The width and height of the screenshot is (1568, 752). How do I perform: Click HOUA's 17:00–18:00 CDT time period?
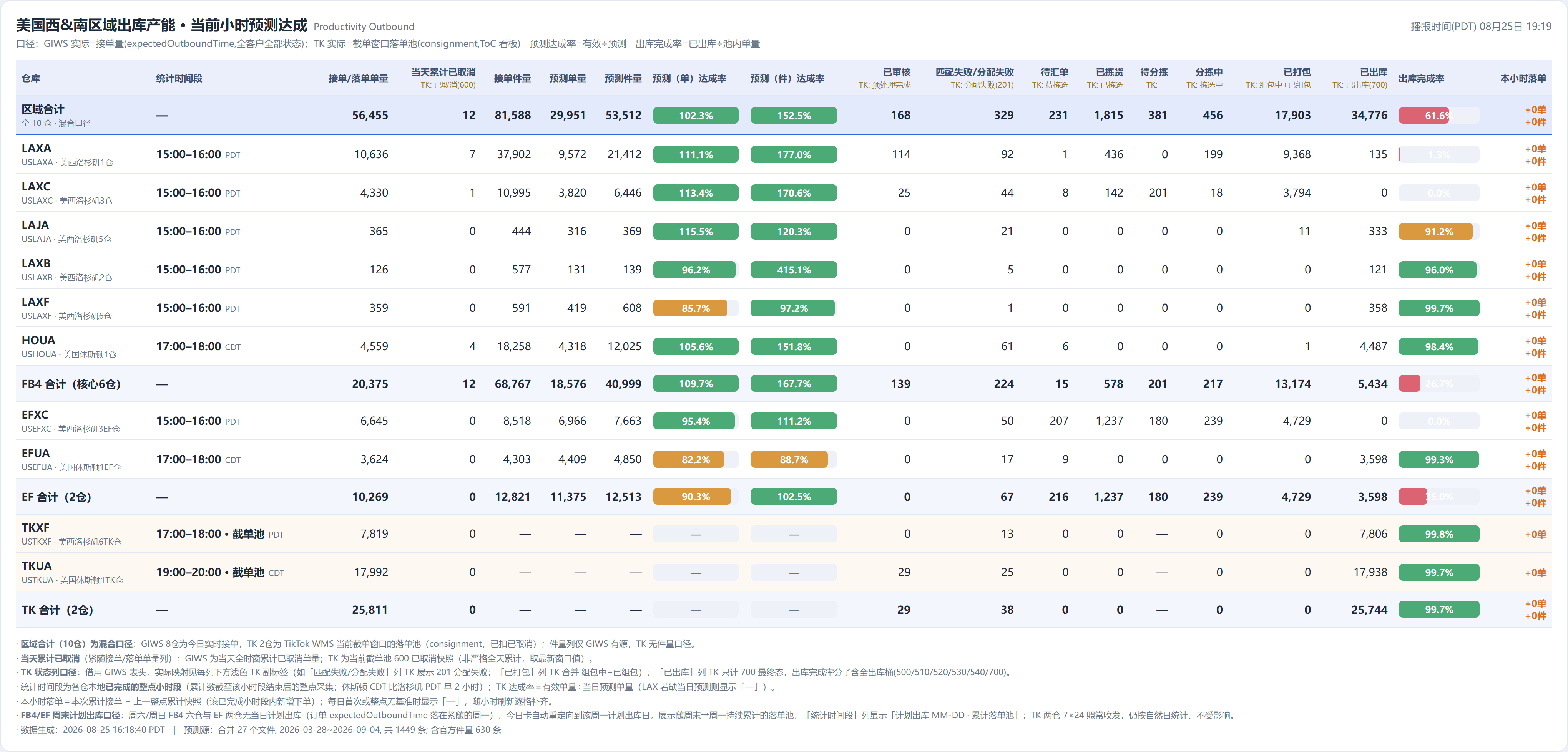pyautogui.click(x=198, y=346)
